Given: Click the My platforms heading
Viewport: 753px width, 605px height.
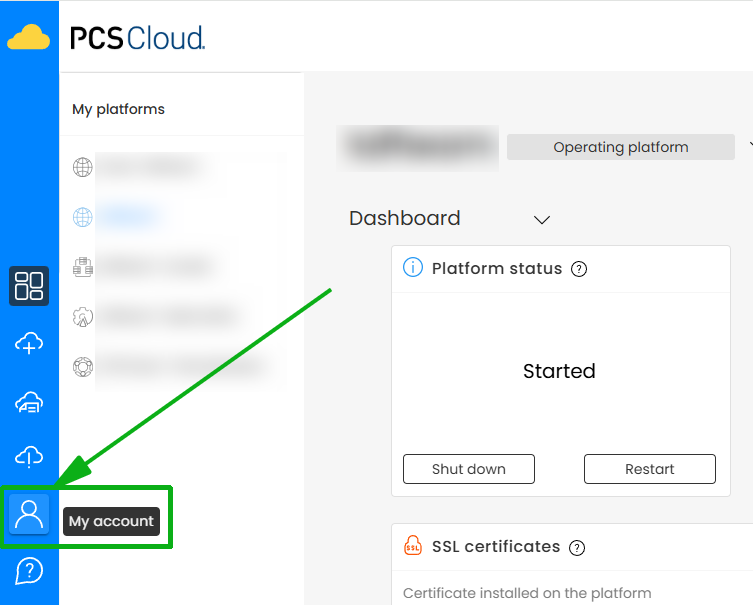Looking at the screenshot, I should pyautogui.click(x=118, y=109).
